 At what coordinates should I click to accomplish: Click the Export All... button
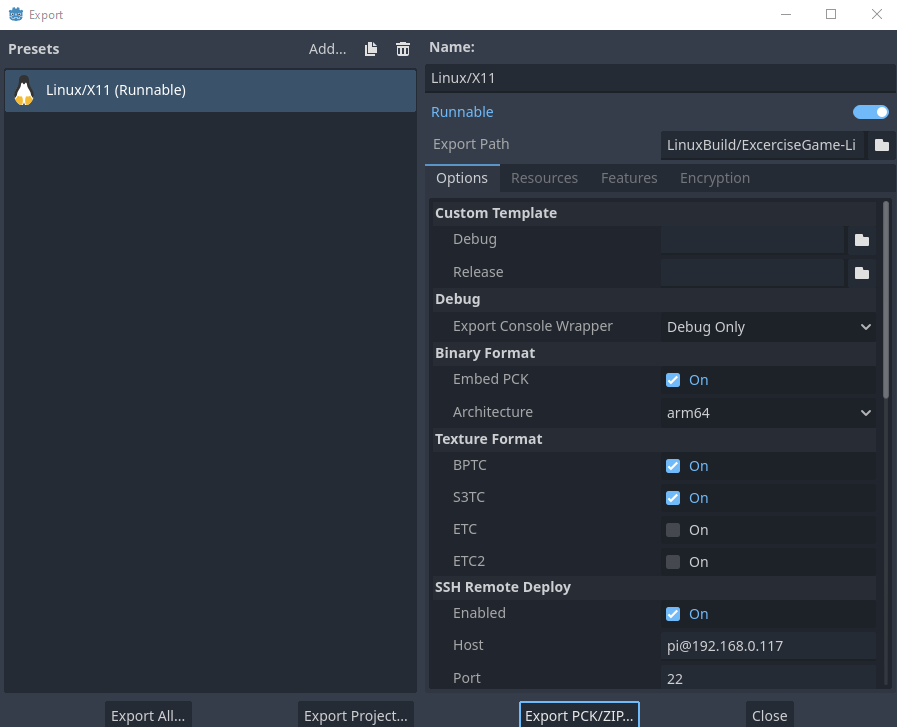(148, 715)
